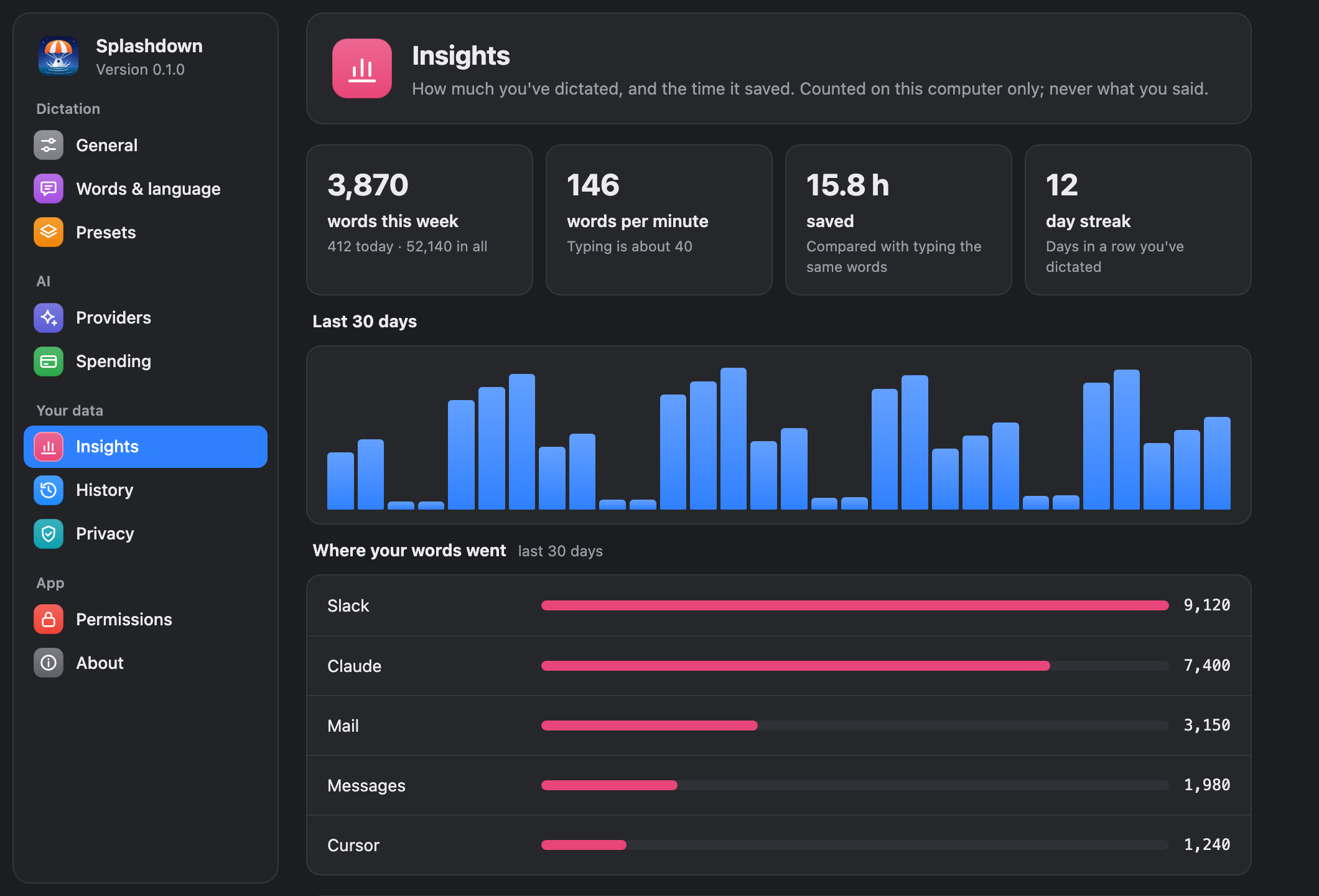Click the 'Version 0.1.0' text
The height and width of the screenshot is (896, 1319).
pyautogui.click(x=140, y=70)
